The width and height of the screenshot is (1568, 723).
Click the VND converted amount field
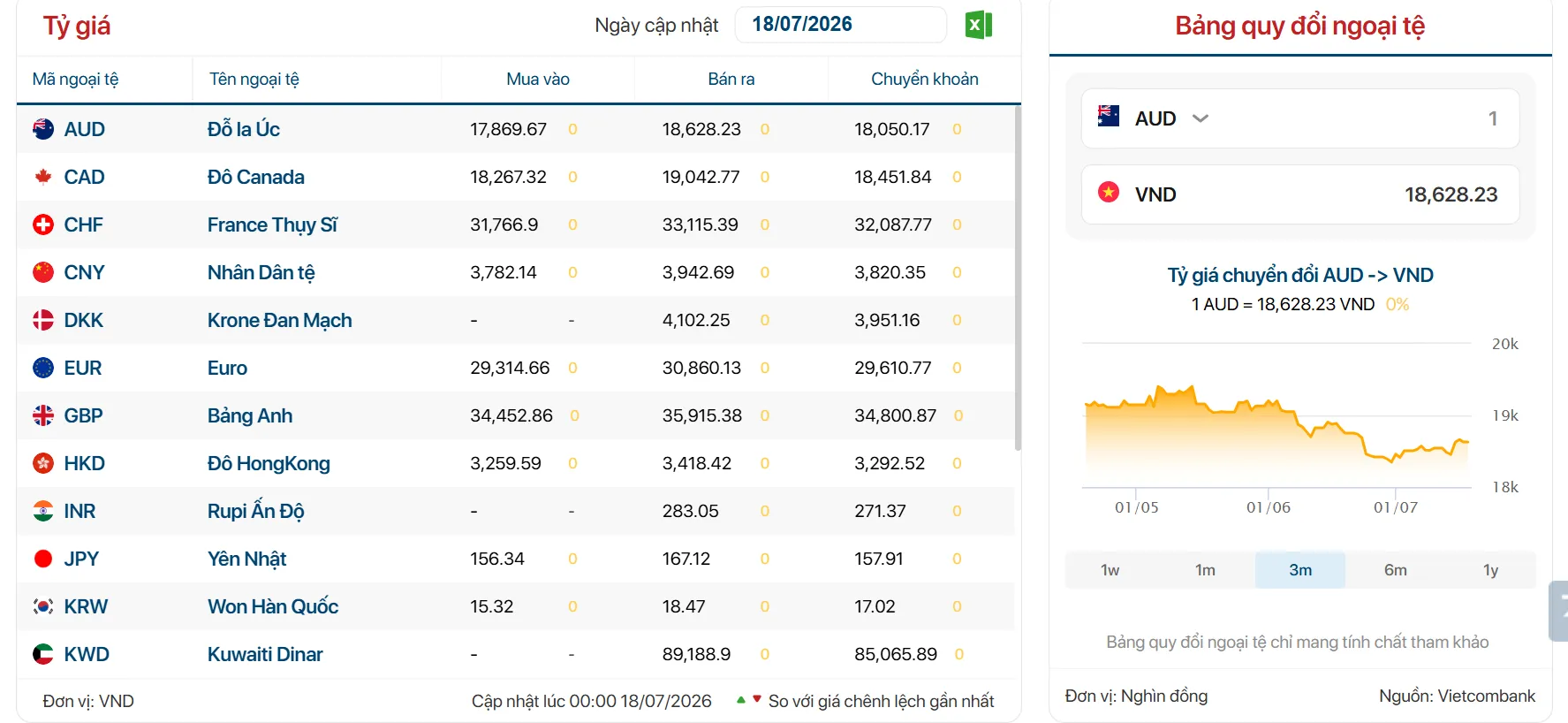click(x=1300, y=194)
